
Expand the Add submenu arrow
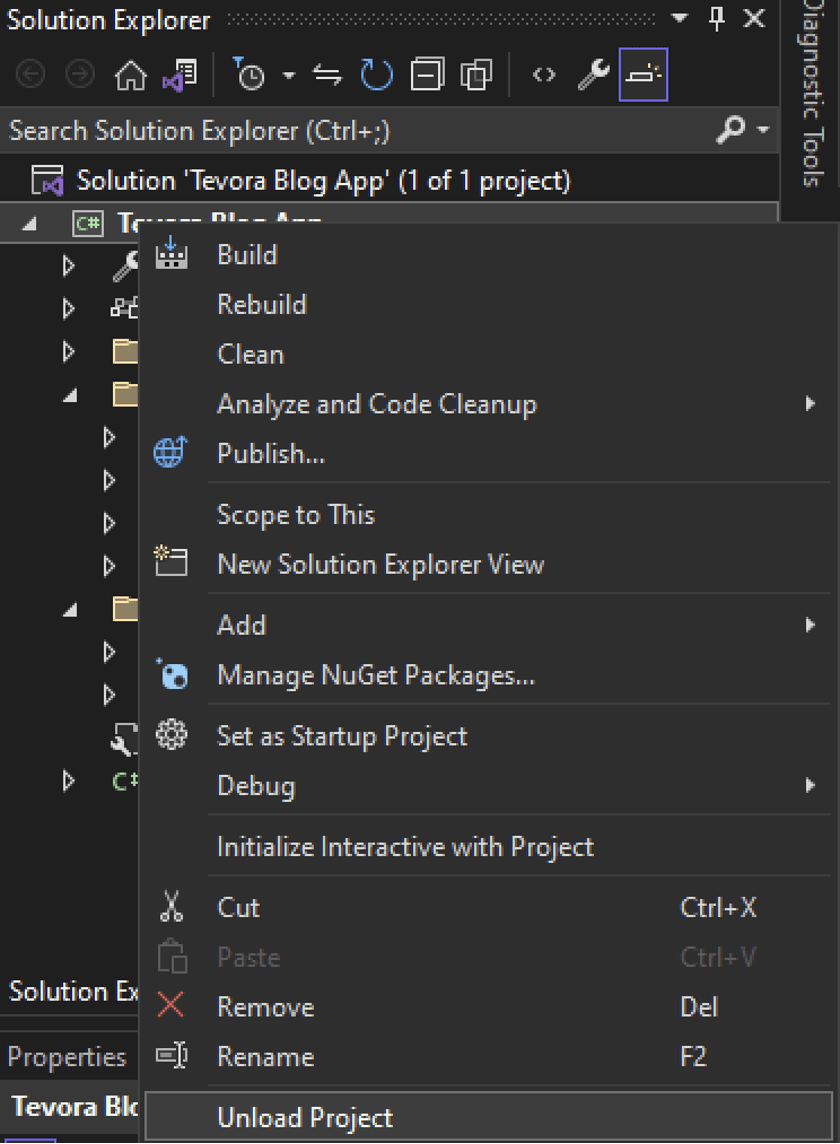point(810,625)
